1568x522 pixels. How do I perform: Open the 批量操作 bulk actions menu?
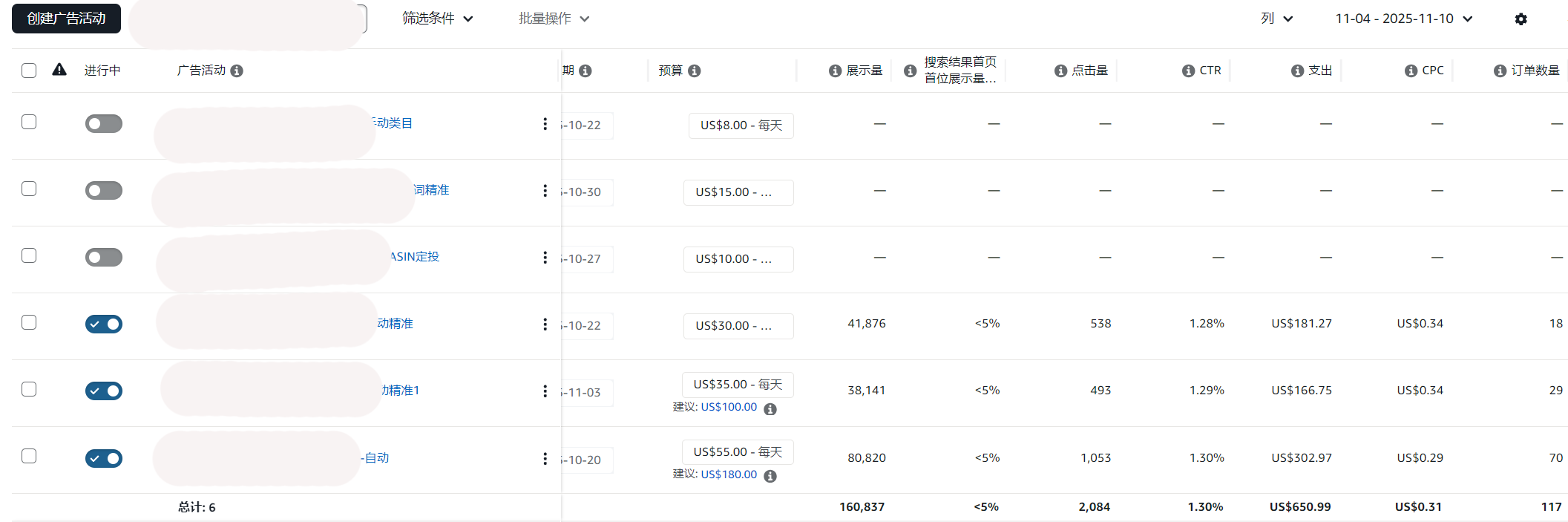pyautogui.click(x=554, y=19)
